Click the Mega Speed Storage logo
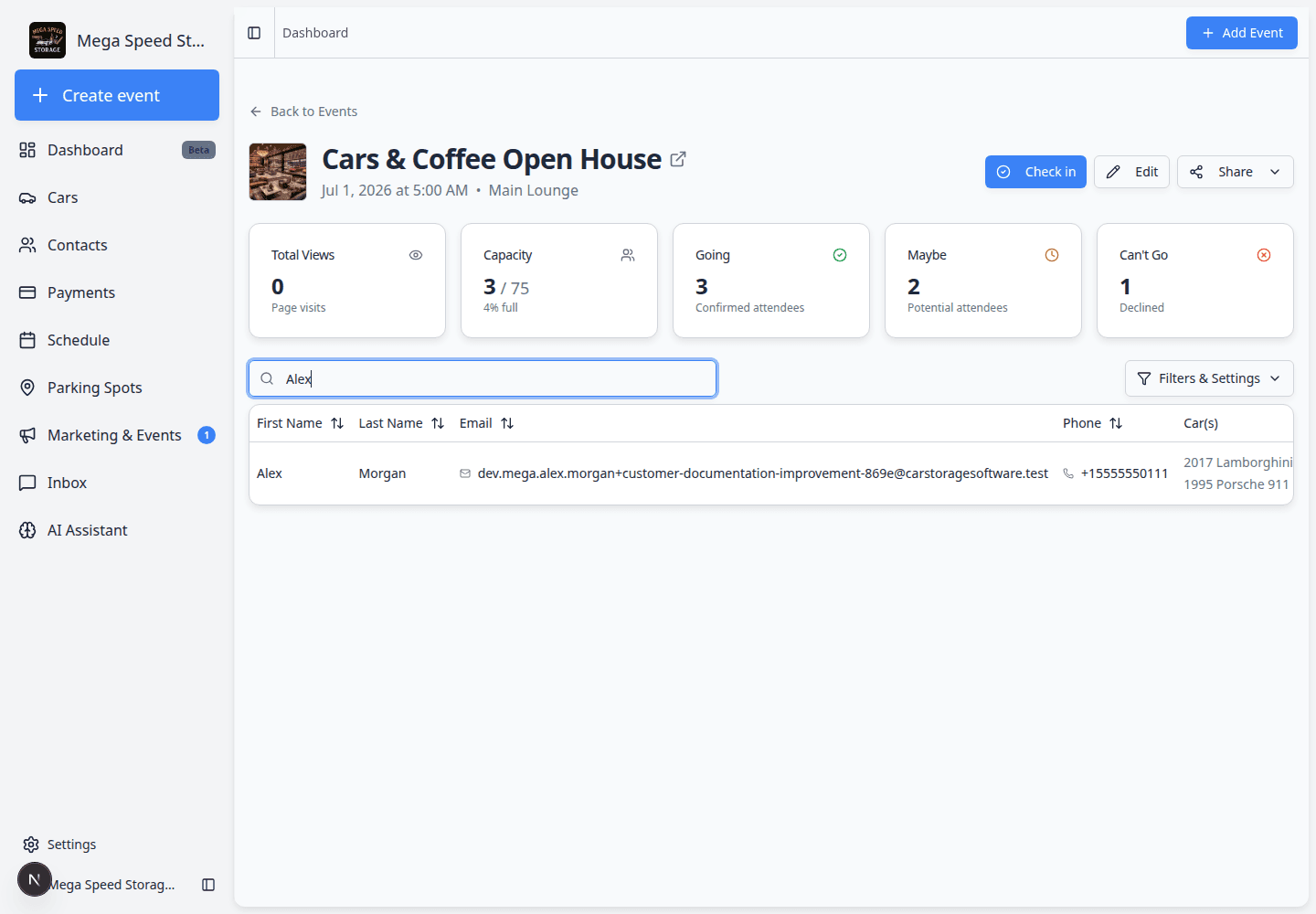The image size is (1316, 914). (x=48, y=40)
